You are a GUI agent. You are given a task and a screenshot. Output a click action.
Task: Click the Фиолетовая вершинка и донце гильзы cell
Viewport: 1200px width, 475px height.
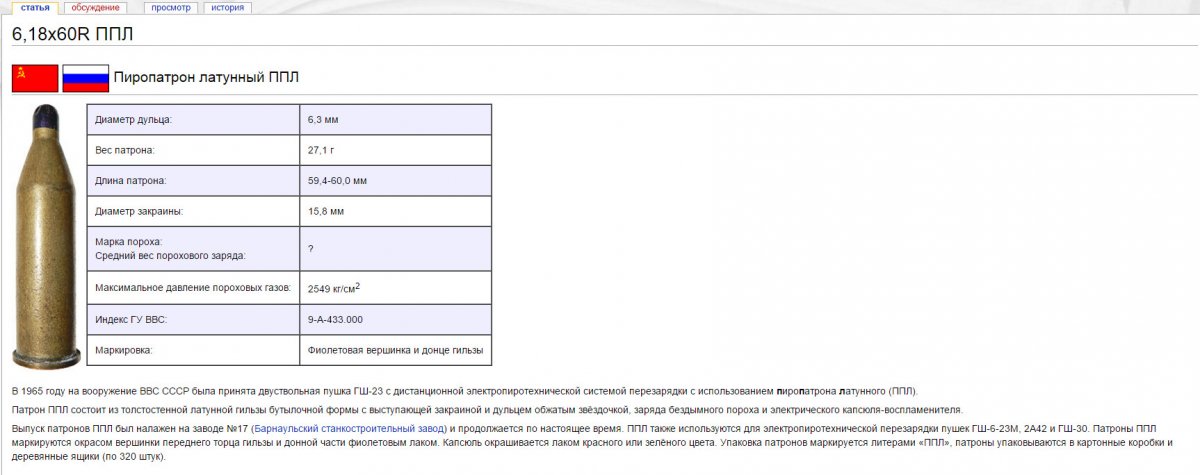395,350
